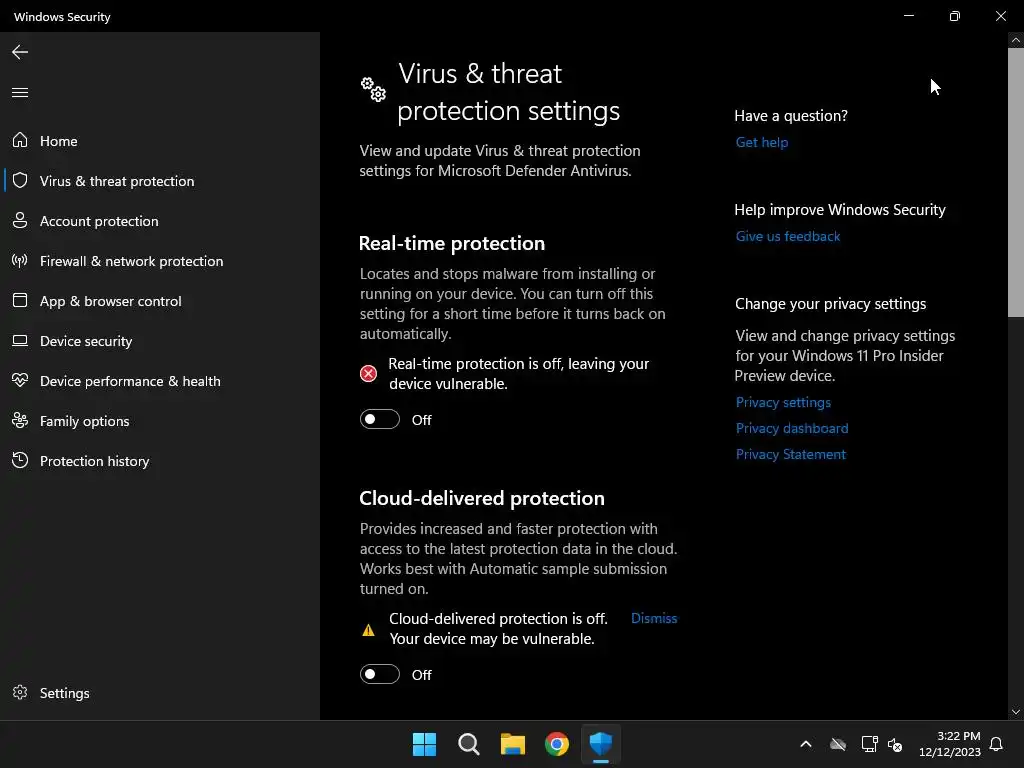
Task: Click the gears icon beside the page title
Action: tap(374, 89)
